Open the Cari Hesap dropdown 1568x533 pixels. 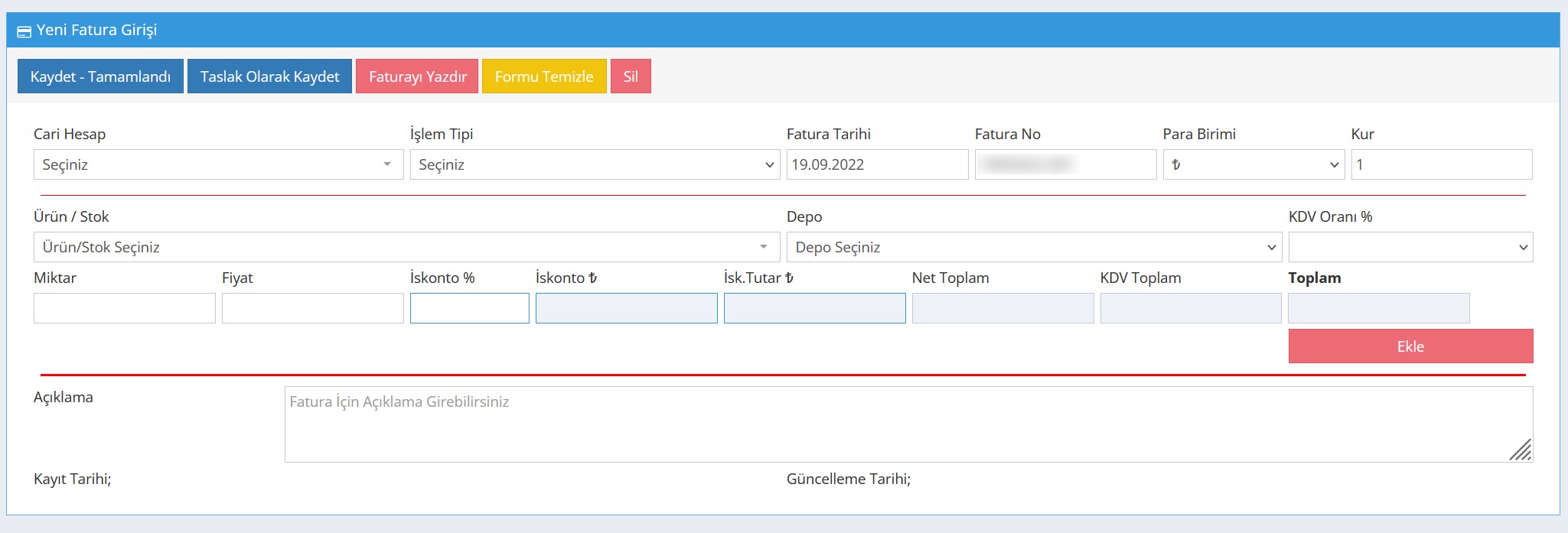pos(218,164)
